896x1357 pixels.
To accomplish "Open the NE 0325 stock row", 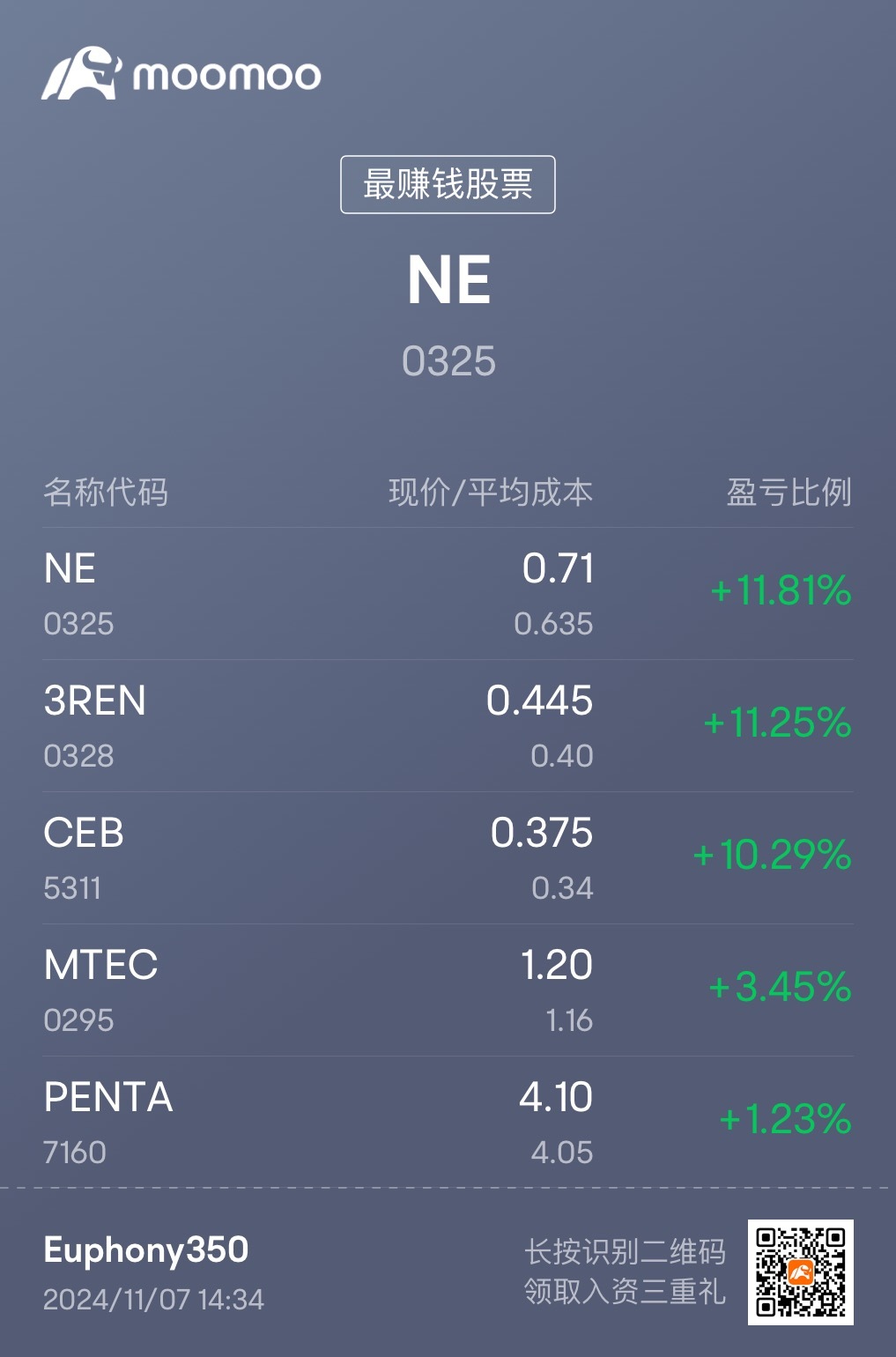I will [x=448, y=594].
